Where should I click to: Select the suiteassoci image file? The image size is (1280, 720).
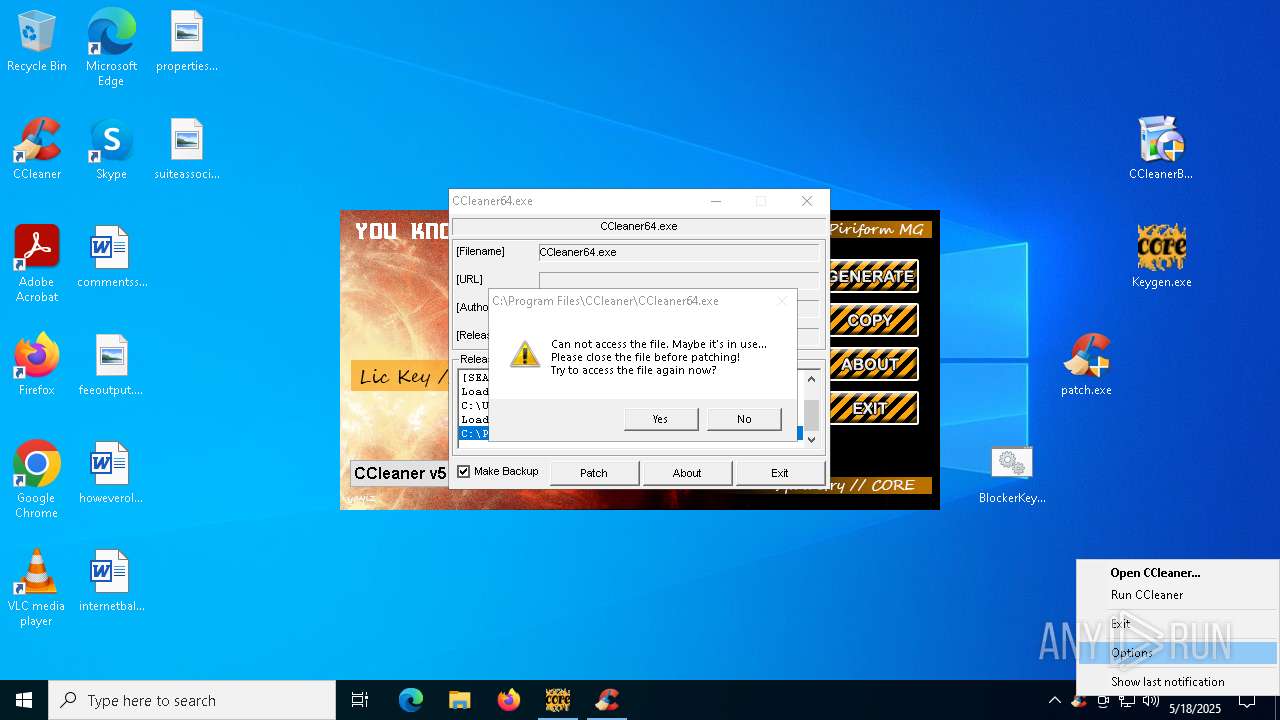187,150
